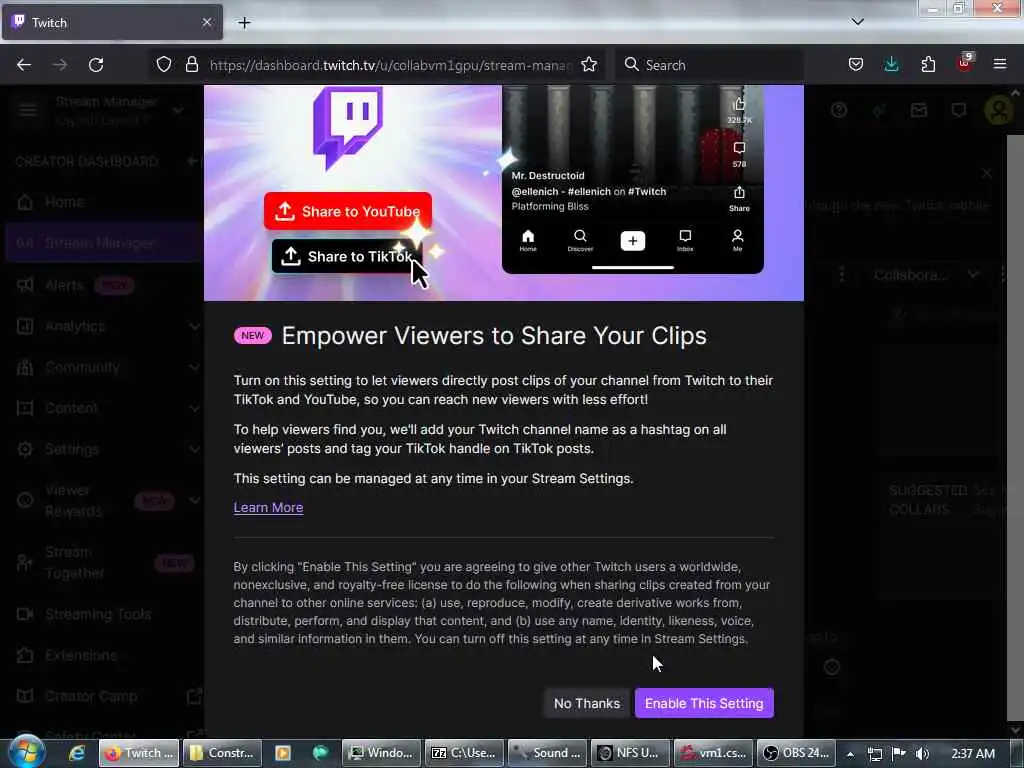Image resolution: width=1024 pixels, height=768 pixels.
Task: Expand the Stream Manager header dropdown
Action: point(178,110)
